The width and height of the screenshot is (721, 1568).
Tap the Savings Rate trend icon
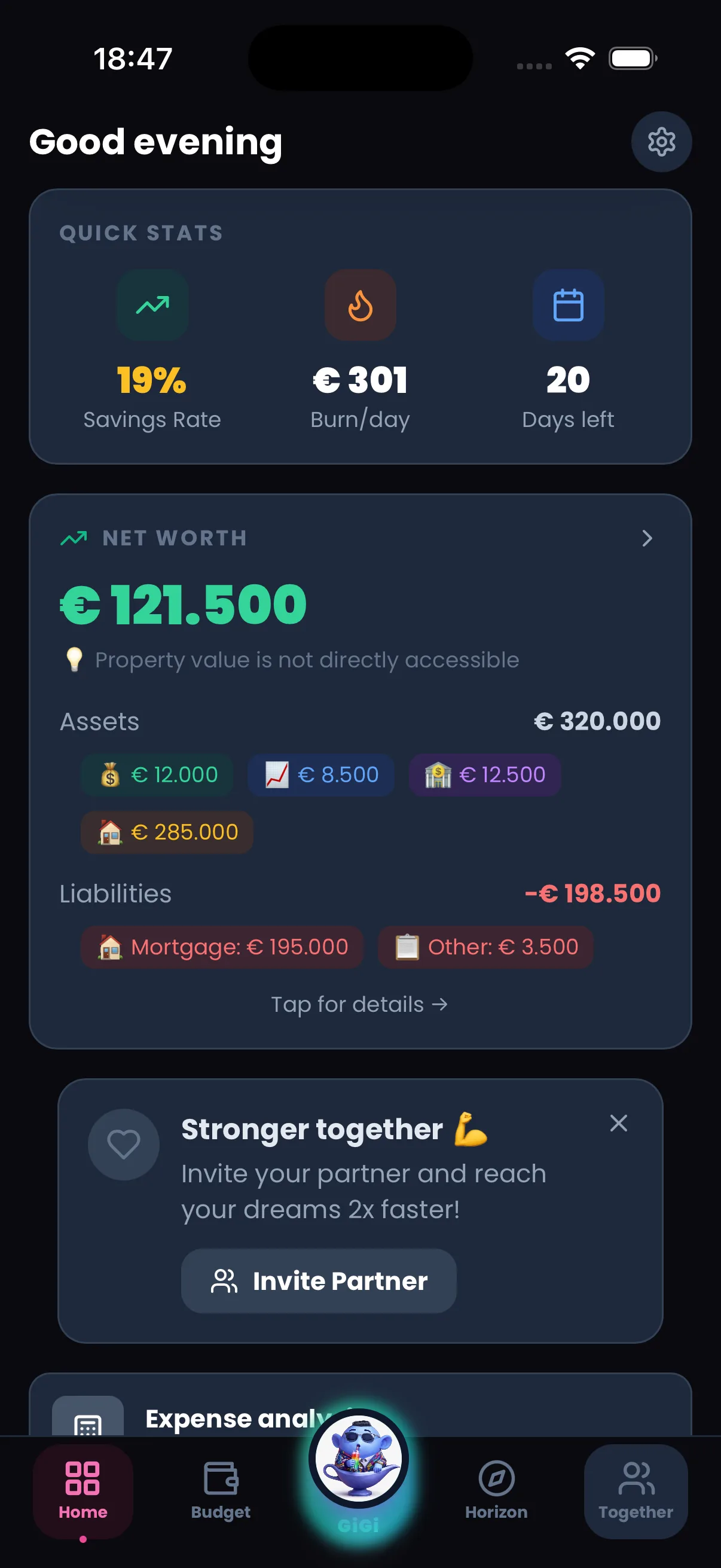tap(152, 306)
